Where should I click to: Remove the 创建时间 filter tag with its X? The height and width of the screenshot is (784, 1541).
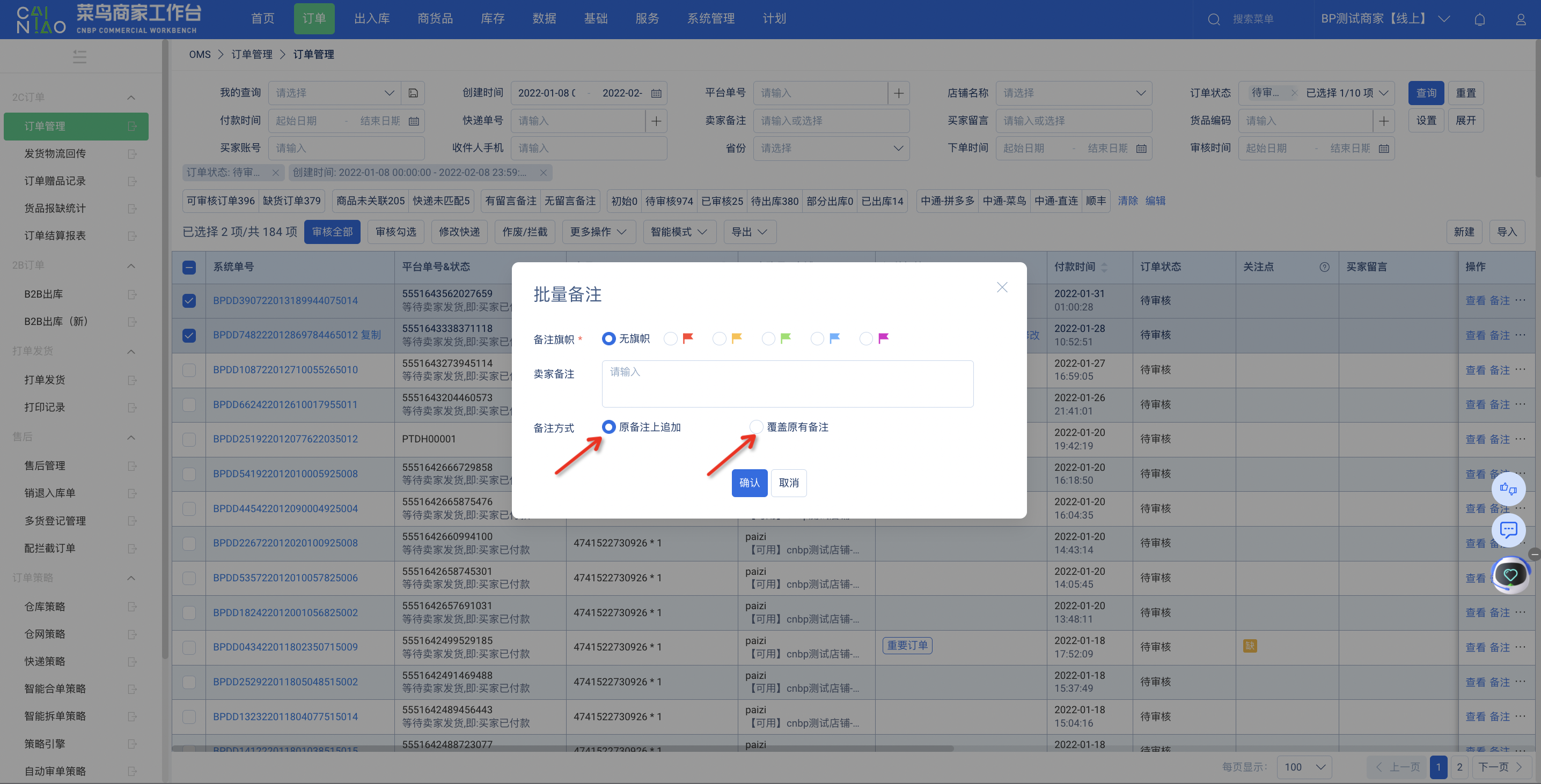click(542, 172)
